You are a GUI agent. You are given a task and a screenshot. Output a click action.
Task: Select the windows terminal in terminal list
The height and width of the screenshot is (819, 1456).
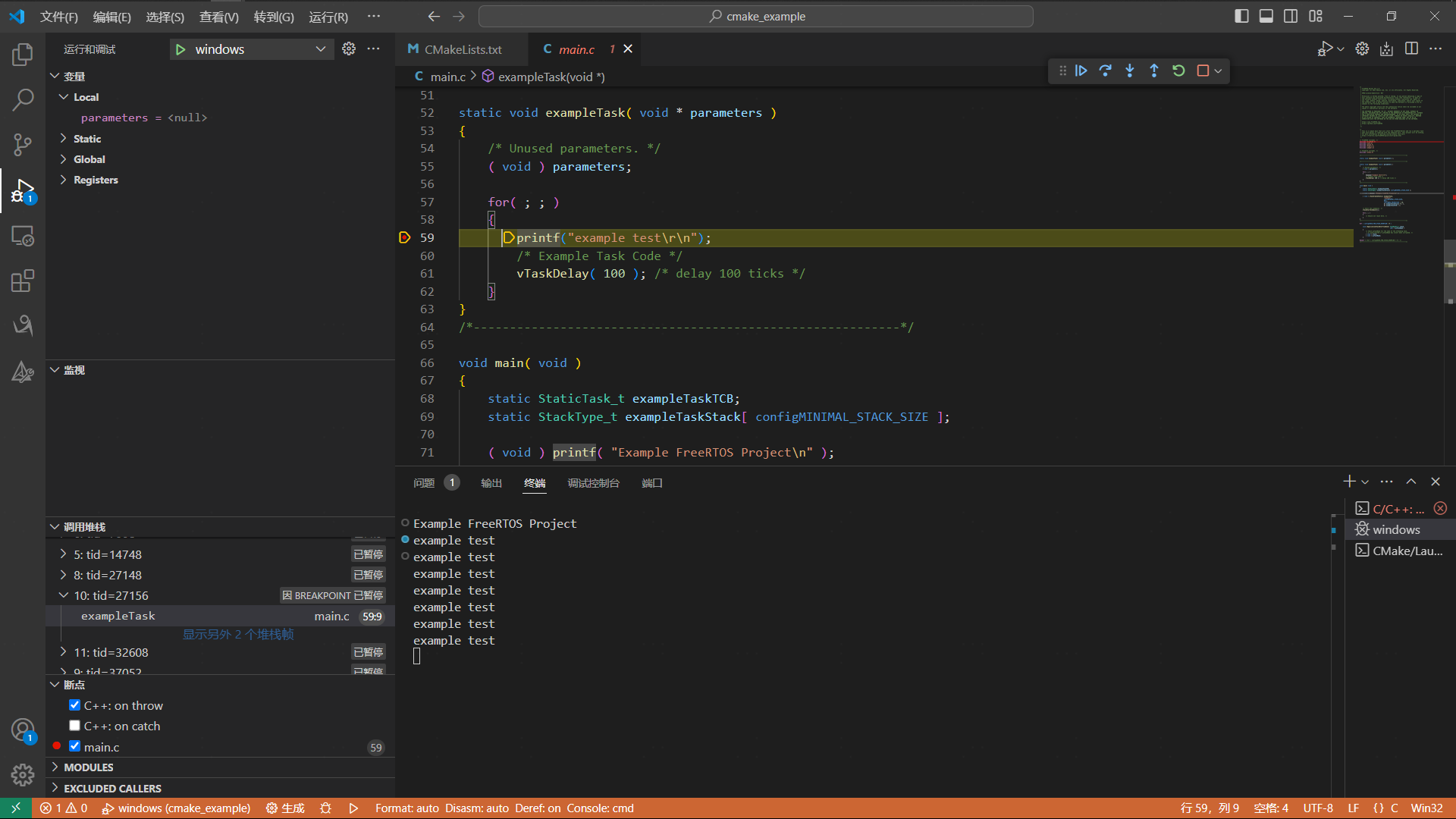[1399, 529]
